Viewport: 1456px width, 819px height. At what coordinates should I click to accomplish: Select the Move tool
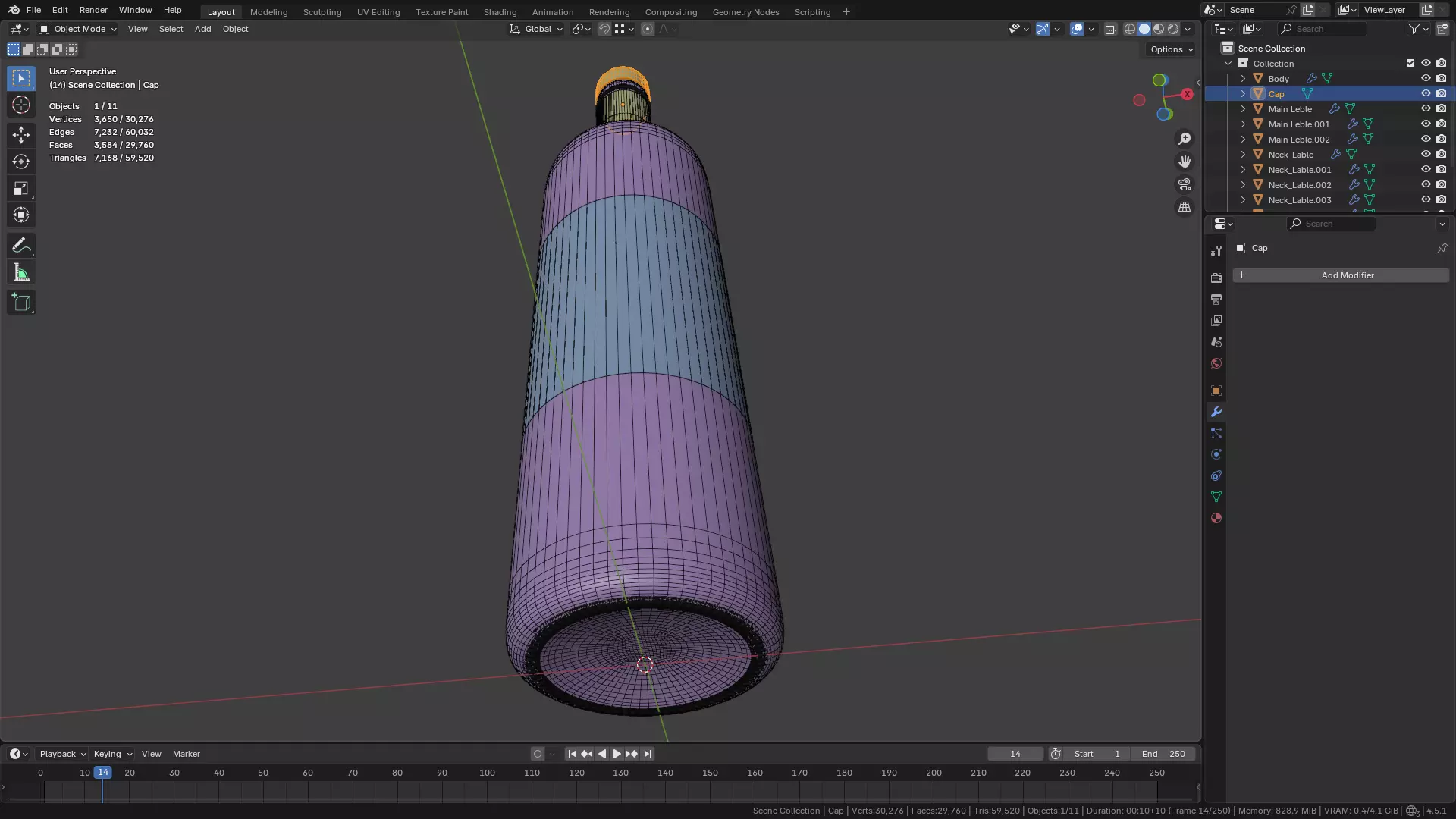click(x=21, y=135)
